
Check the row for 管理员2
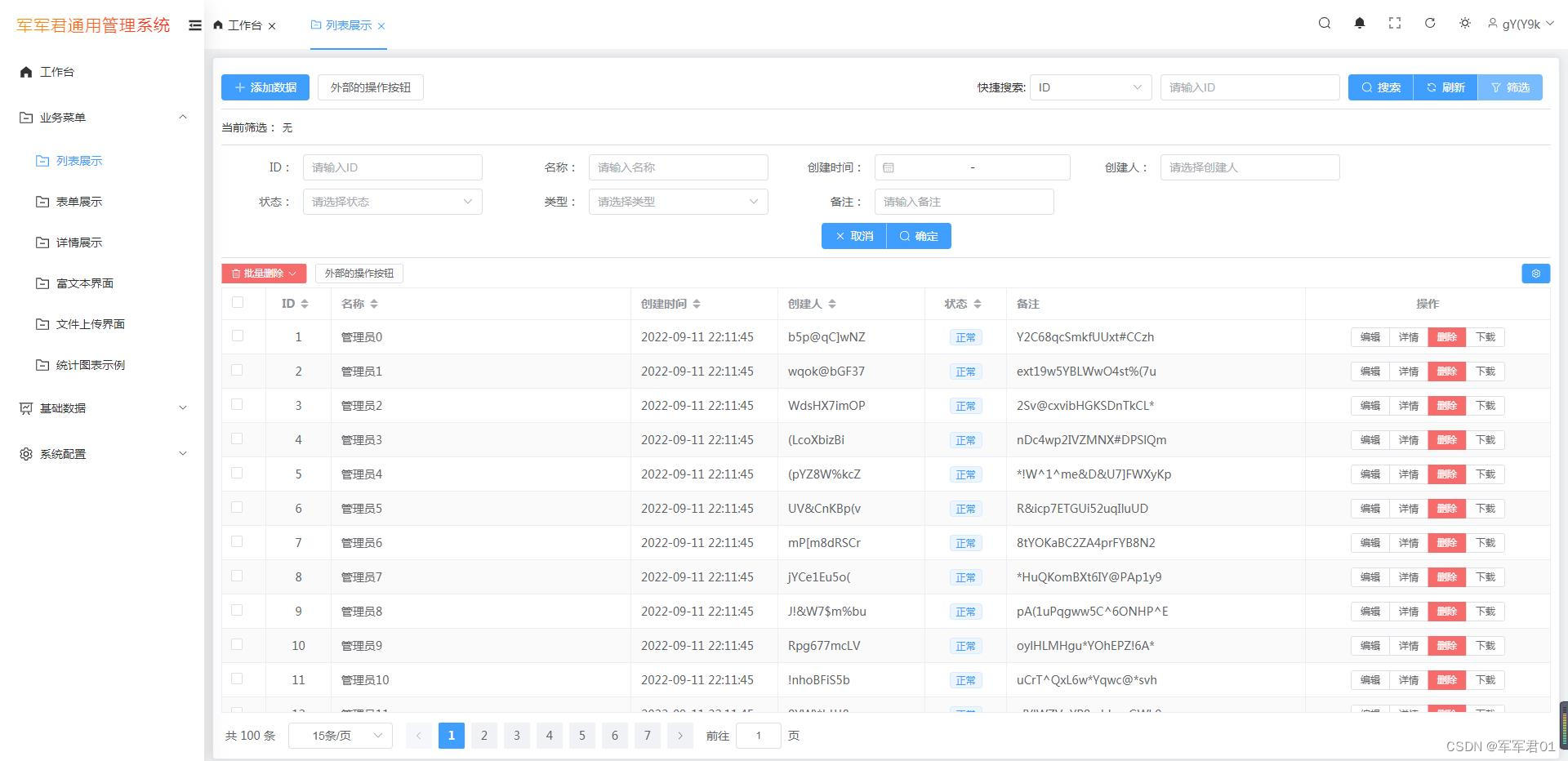coord(238,404)
